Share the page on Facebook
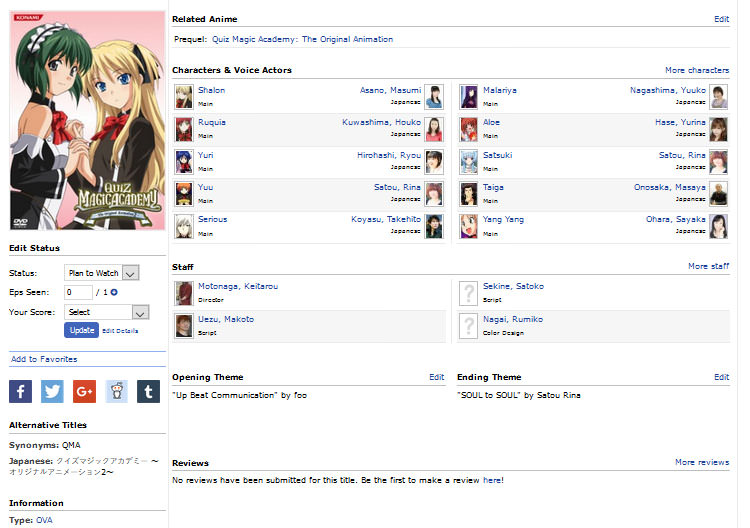The height and width of the screenshot is (528, 750). (20, 391)
